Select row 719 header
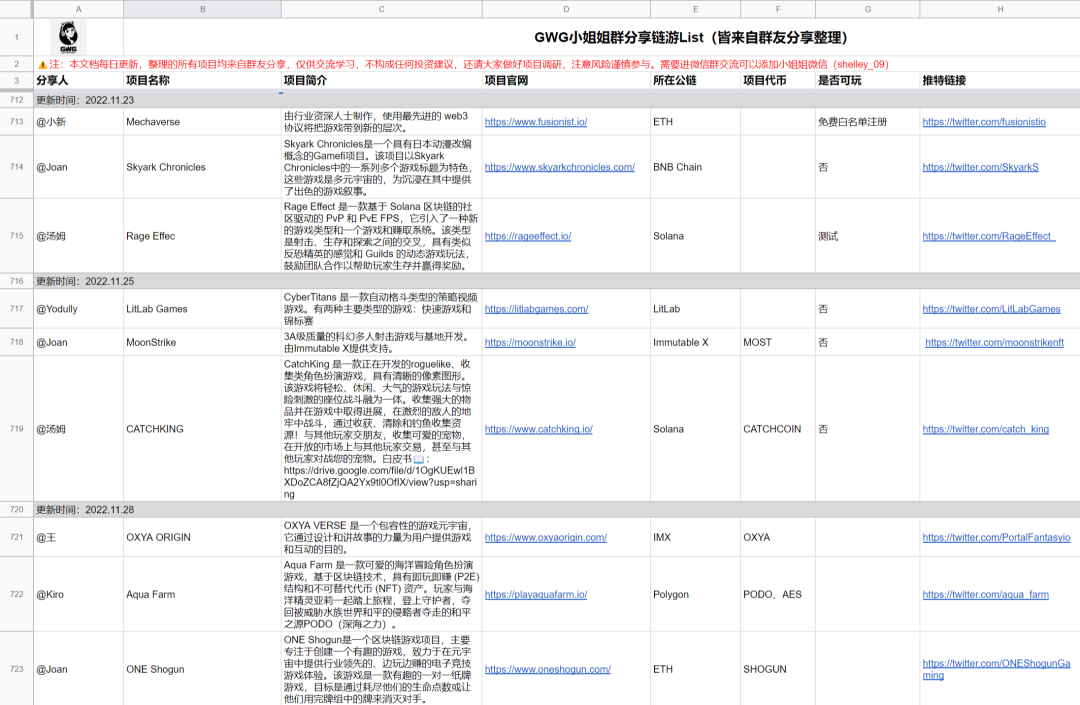This screenshot has width=1080, height=705. 17,428
